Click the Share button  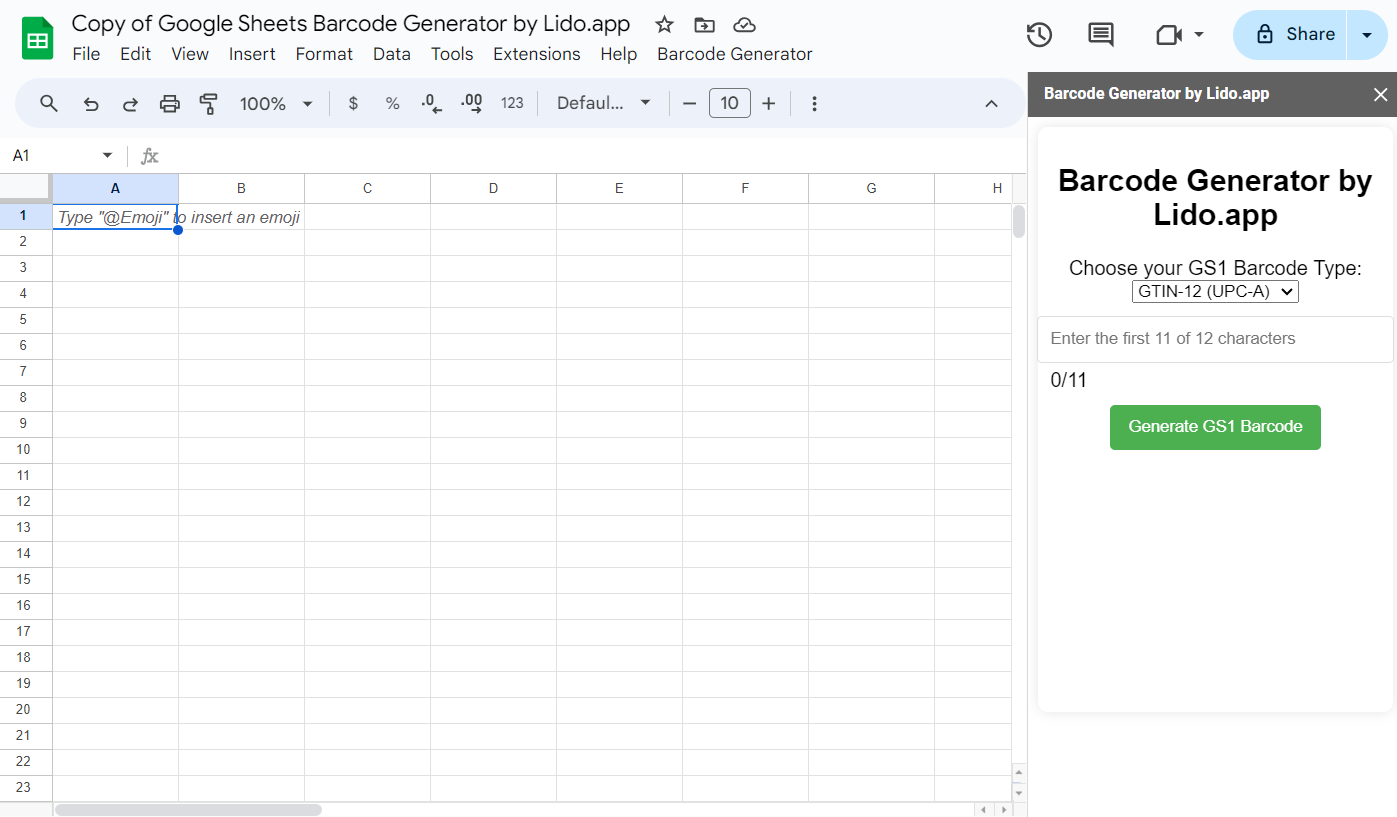tap(1291, 35)
